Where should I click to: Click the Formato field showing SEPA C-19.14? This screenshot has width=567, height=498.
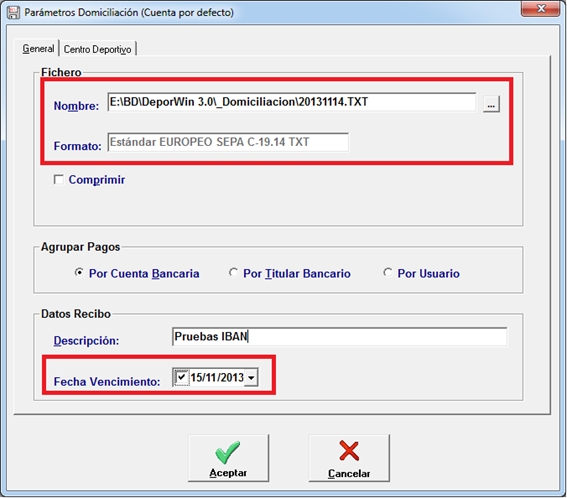coord(228,142)
